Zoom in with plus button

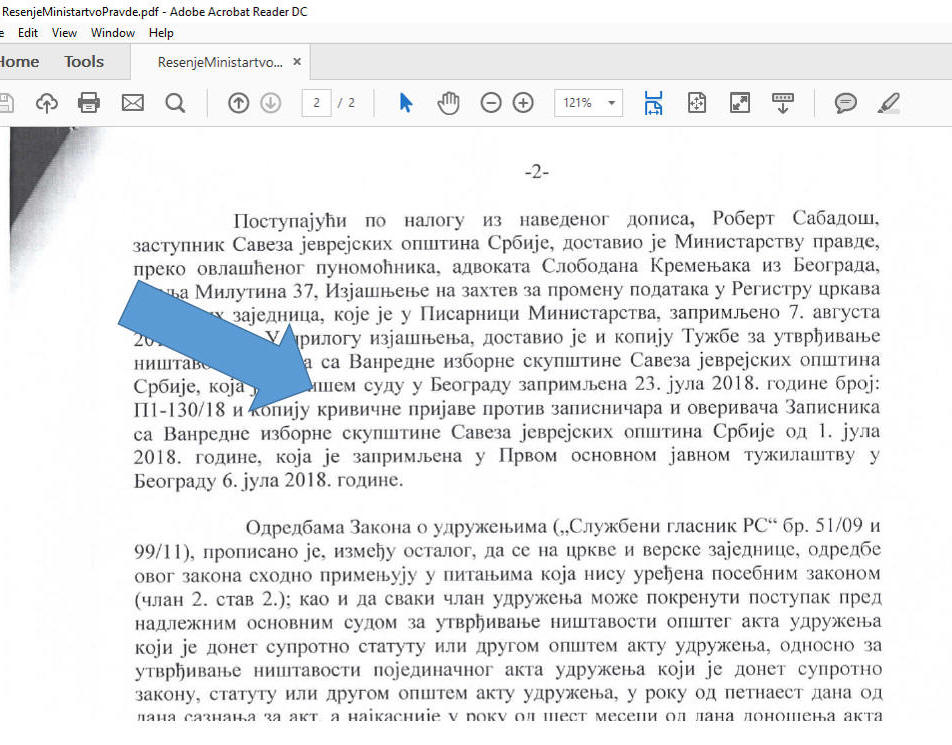point(523,103)
